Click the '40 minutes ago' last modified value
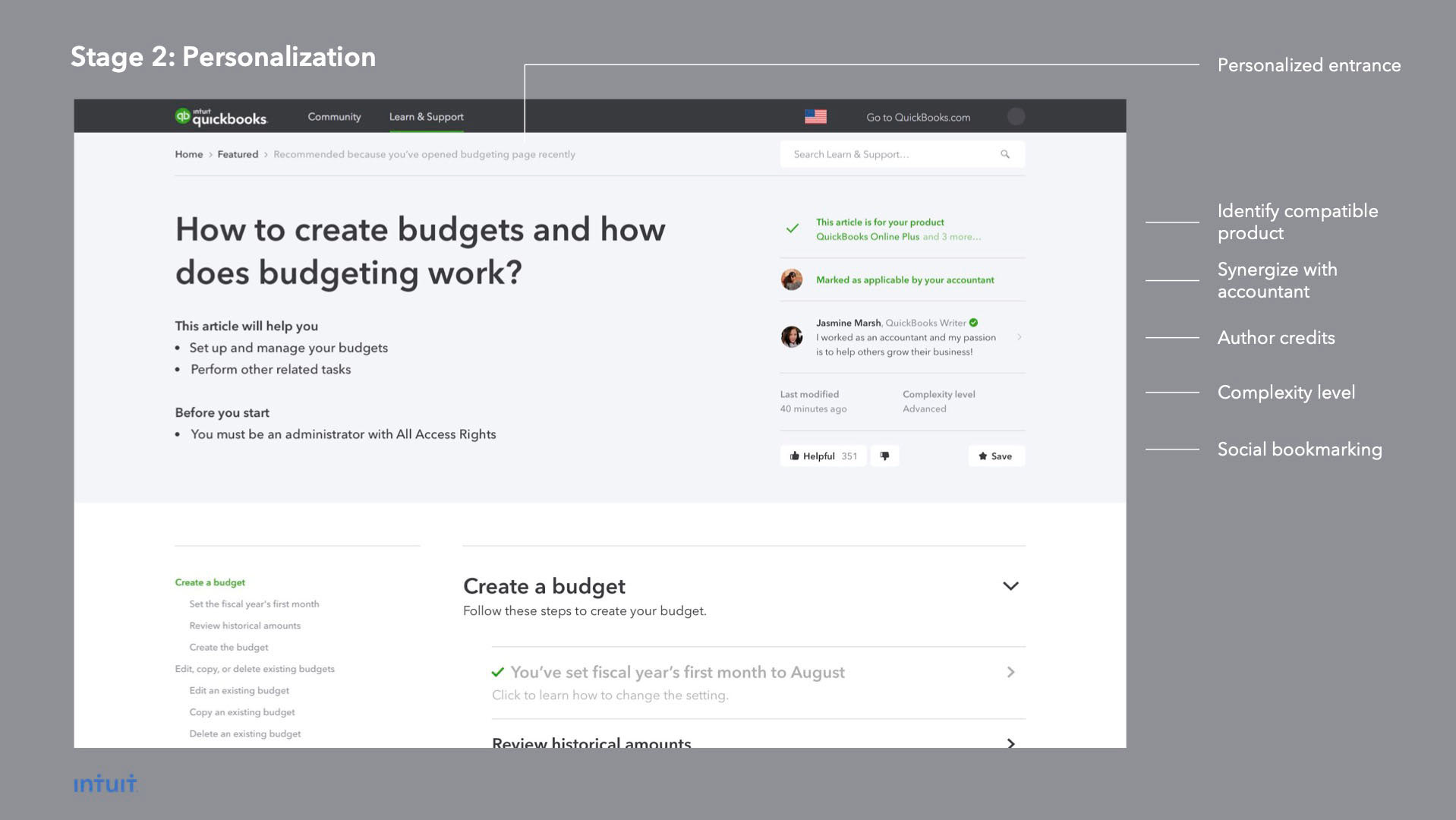1456x820 pixels. point(813,408)
